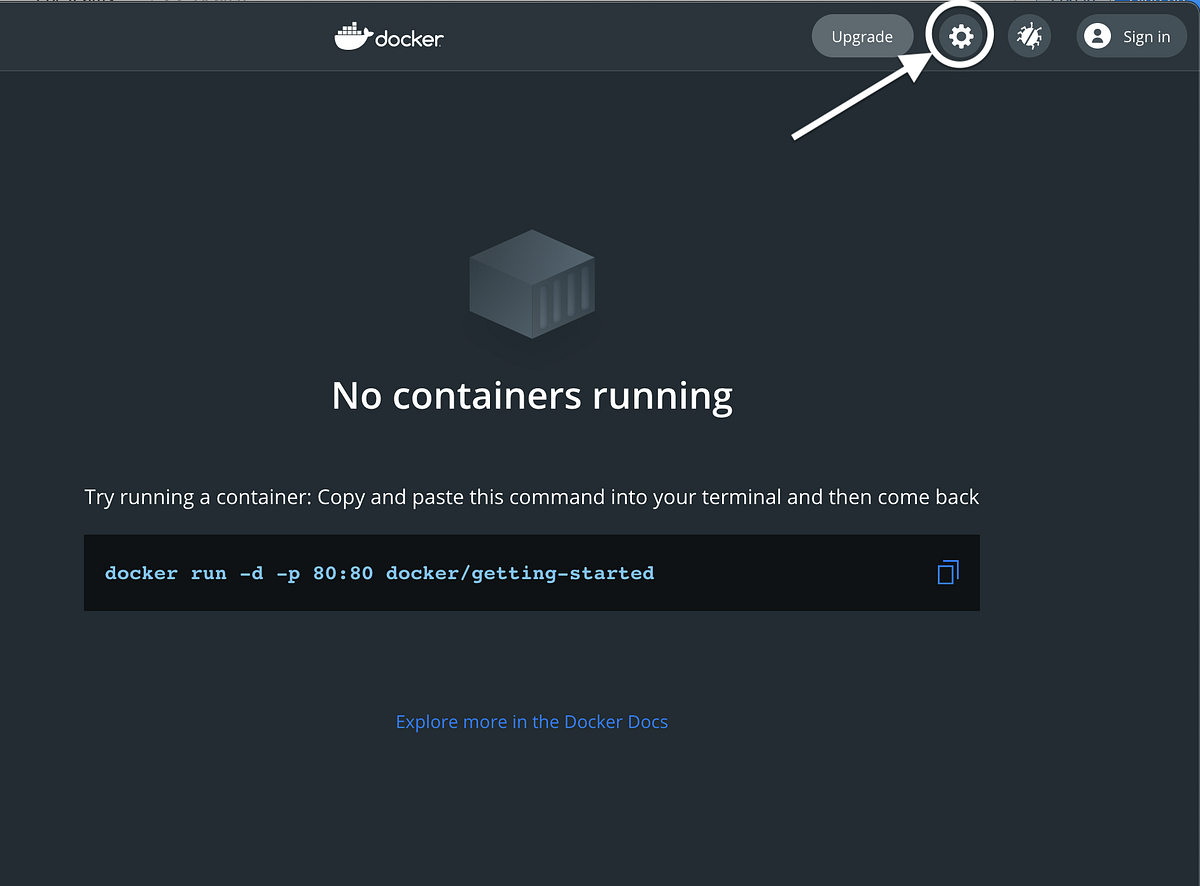Duplicate command to clipboard with copy button

pos(946,572)
